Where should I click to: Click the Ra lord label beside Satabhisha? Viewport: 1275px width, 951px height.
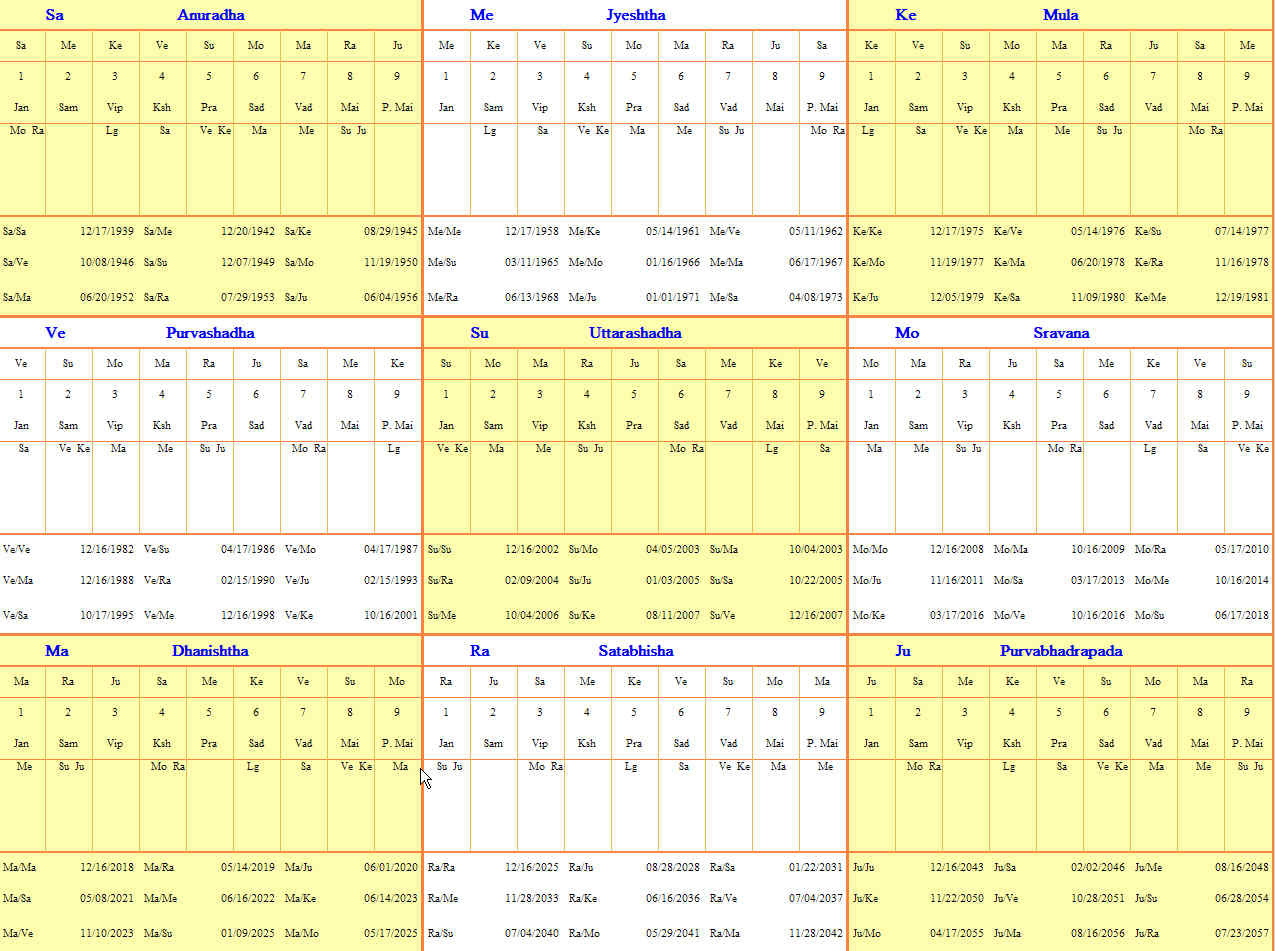tap(480, 651)
